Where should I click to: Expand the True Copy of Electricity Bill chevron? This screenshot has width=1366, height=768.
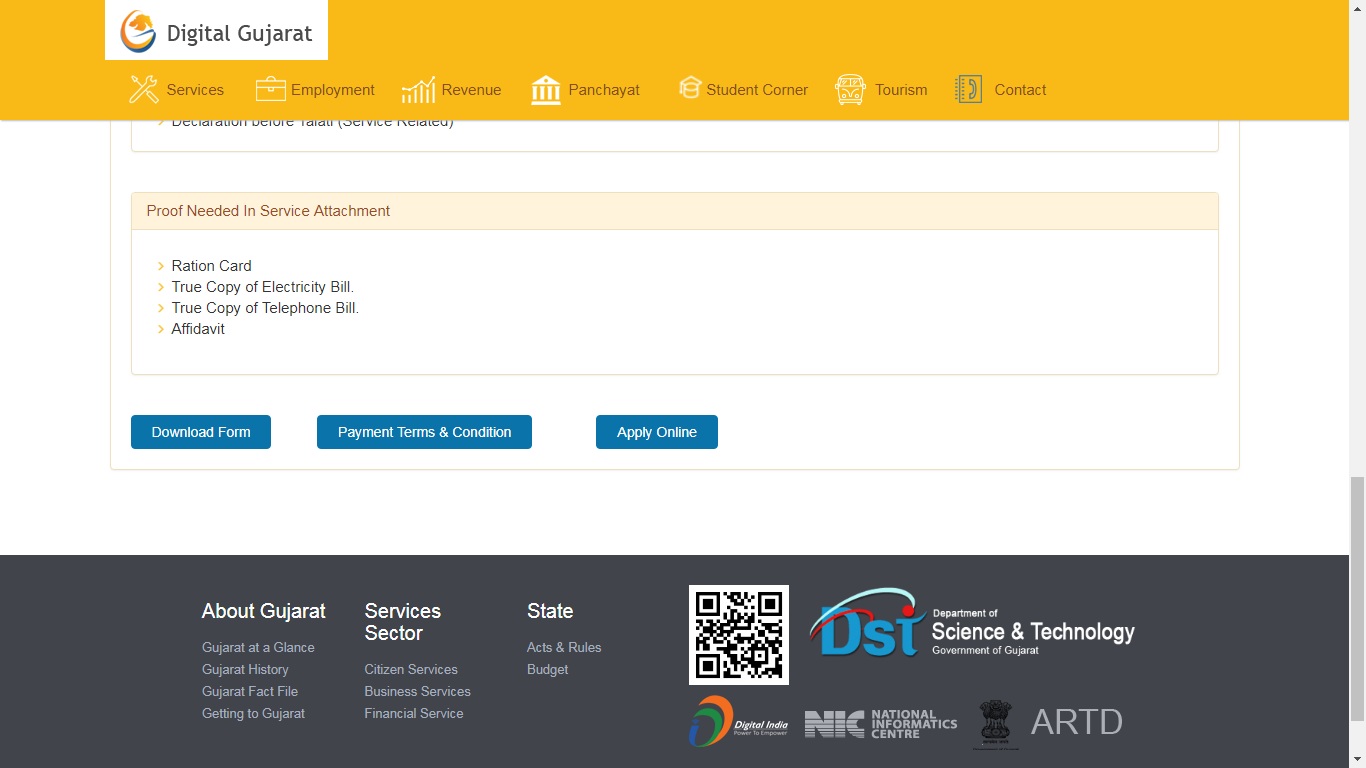[x=161, y=287]
